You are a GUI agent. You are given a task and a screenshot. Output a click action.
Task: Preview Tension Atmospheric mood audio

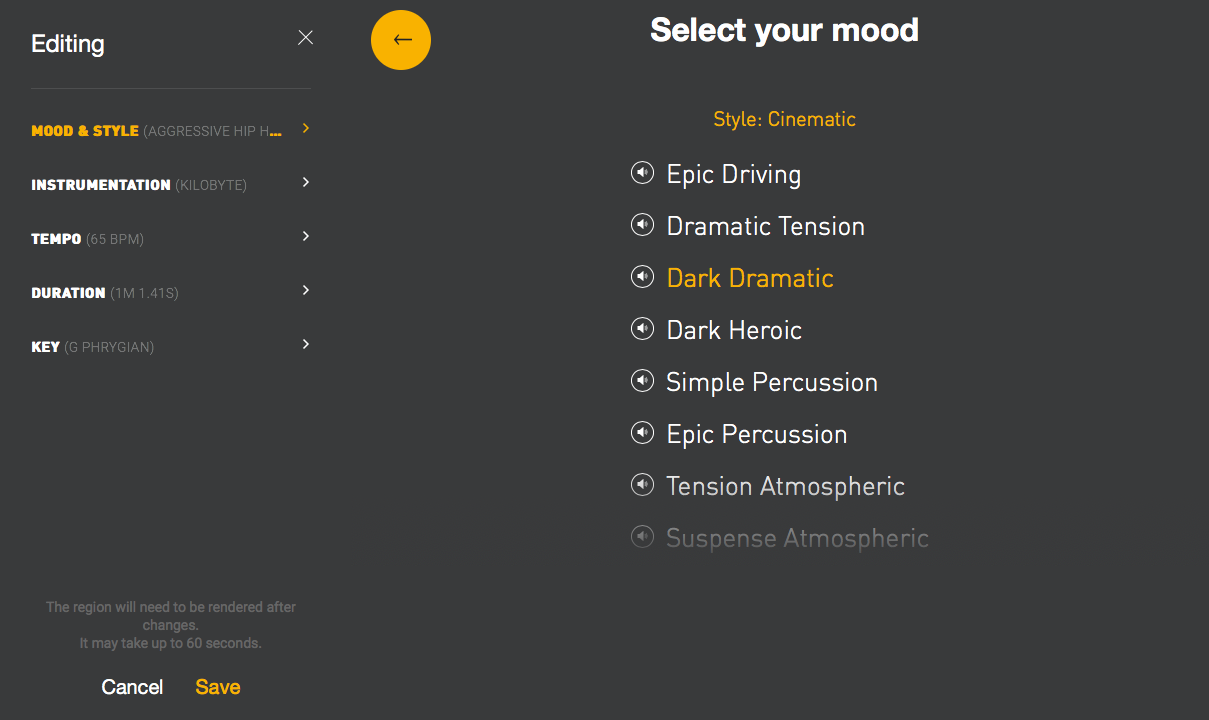(x=642, y=485)
